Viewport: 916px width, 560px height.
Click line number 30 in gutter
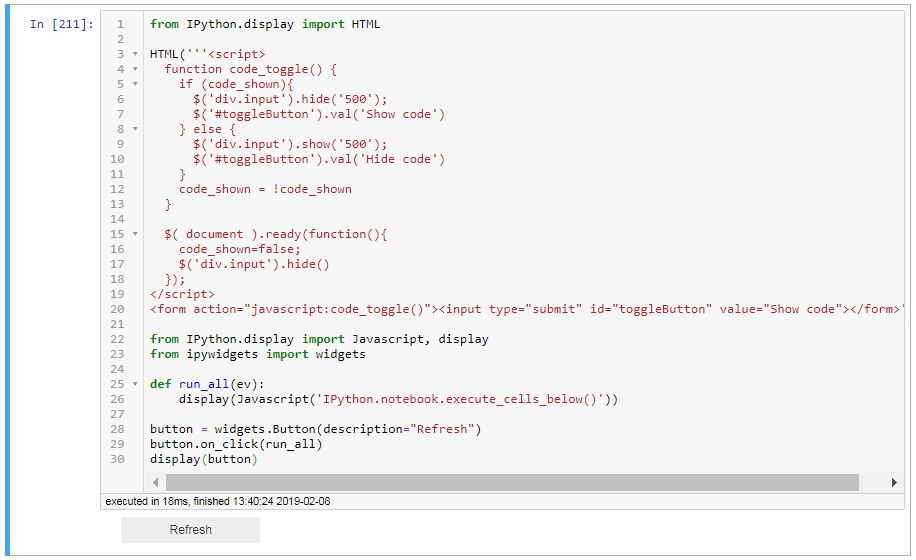(117, 459)
